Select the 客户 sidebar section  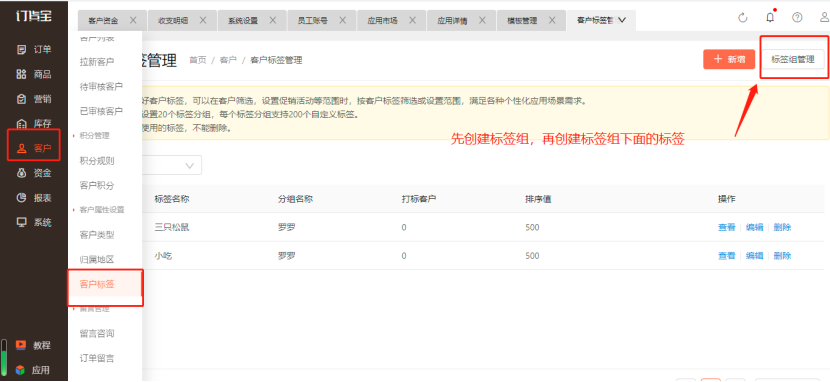point(34,148)
